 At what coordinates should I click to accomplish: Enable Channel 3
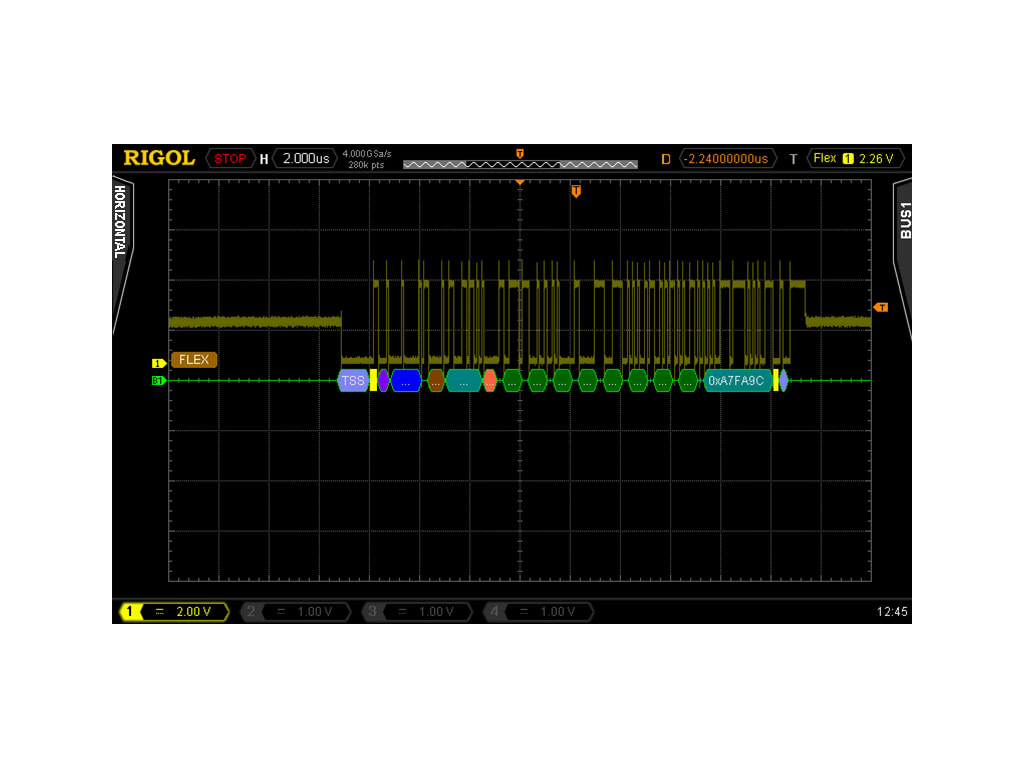pyautogui.click(x=371, y=612)
